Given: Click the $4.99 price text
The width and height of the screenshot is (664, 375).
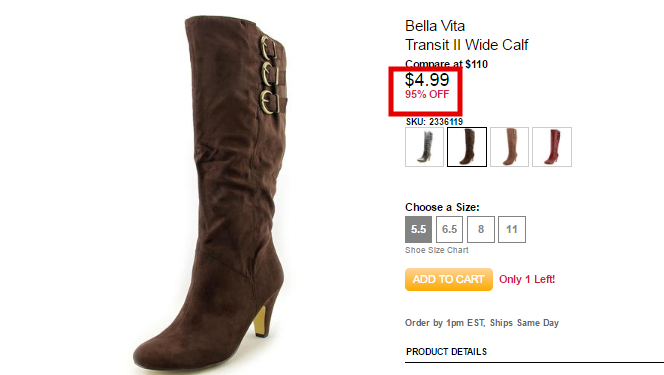Looking at the screenshot, I should (x=427, y=80).
